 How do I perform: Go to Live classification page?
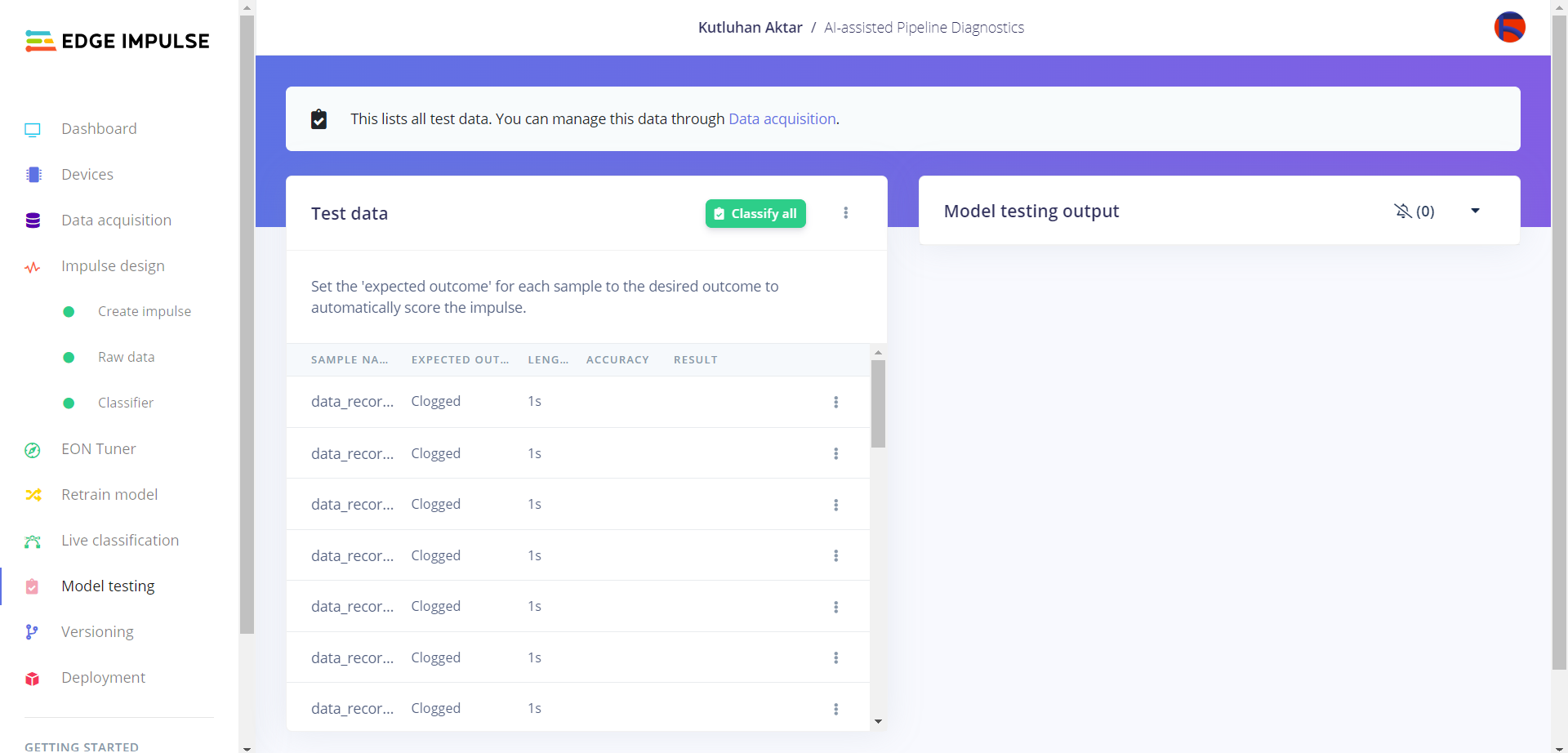[x=119, y=541]
